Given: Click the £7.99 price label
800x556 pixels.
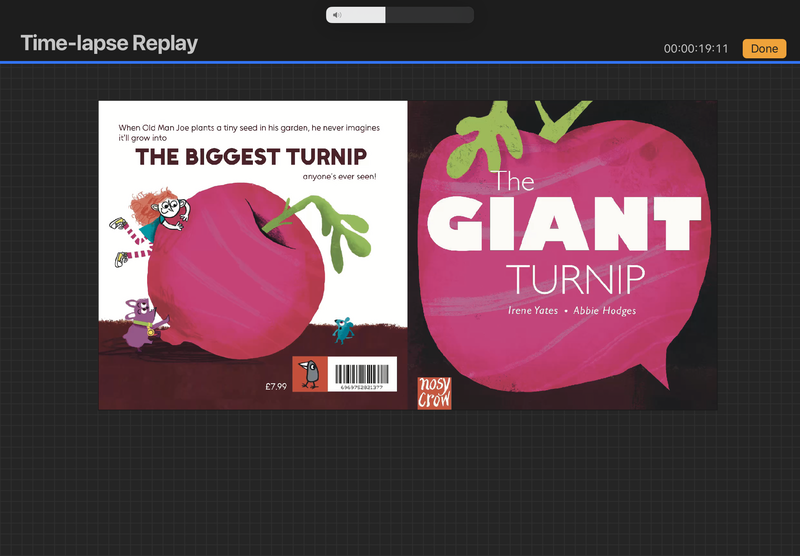Looking at the screenshot, I should pos(276,385).
